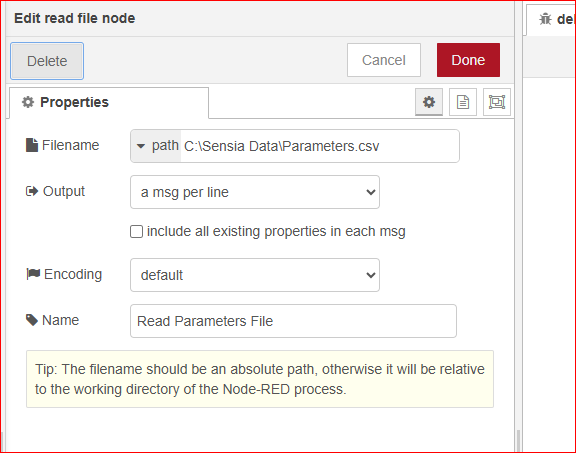Open the Output mode dropdown
Image resolution: width=576 pixels, height=453 pixels.
point(255,192)
